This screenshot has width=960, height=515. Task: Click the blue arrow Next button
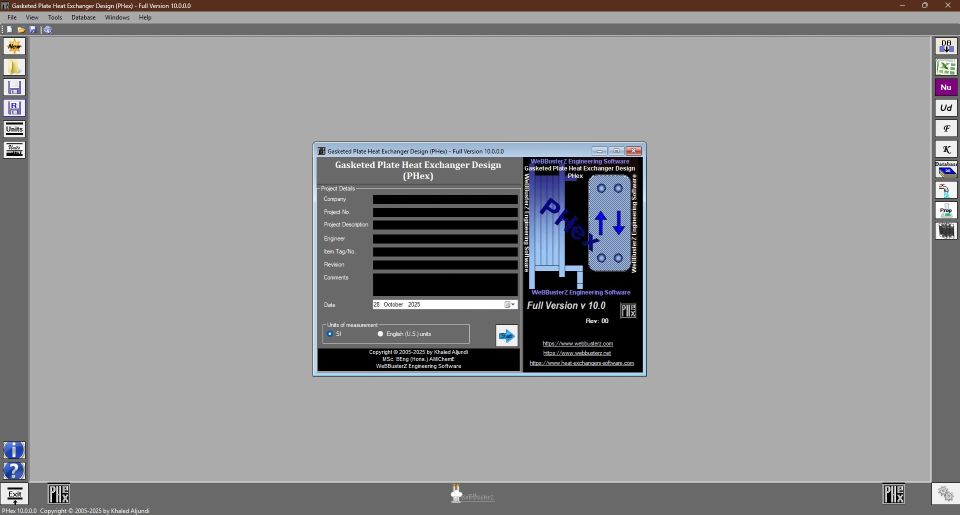tap(506, 336)
